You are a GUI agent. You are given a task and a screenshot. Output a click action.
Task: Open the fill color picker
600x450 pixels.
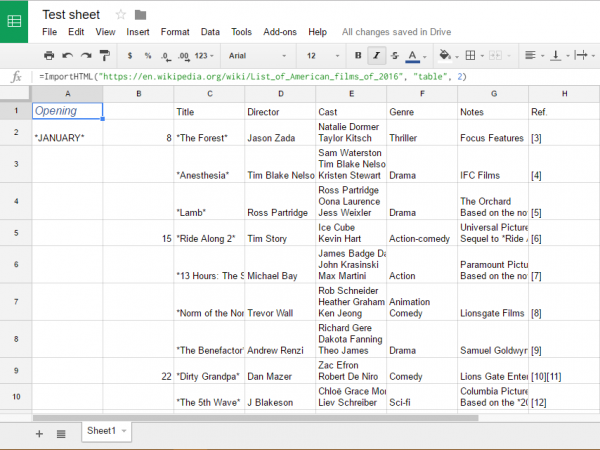(x=445, y=55)
